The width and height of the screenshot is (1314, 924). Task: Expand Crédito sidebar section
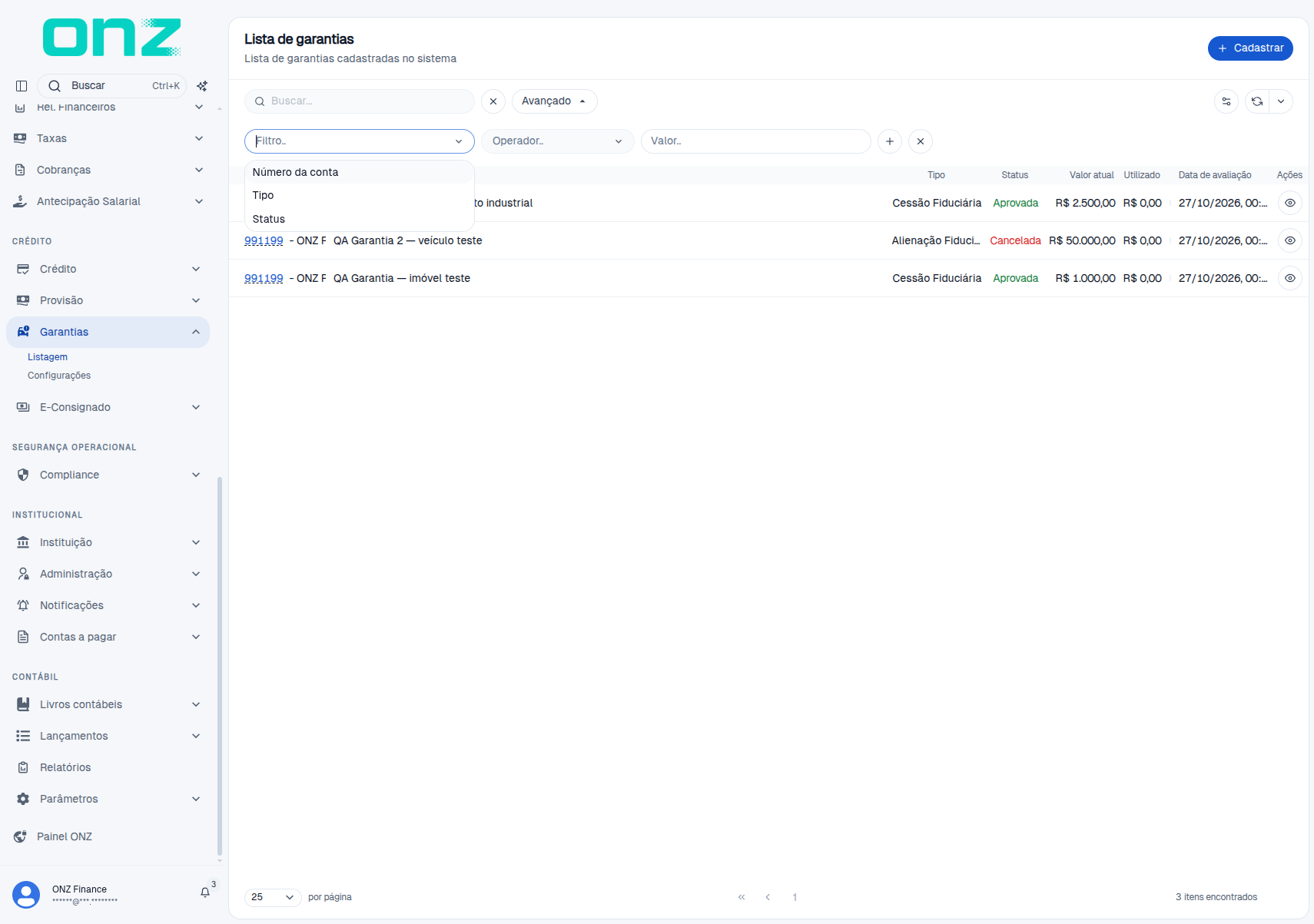click(x=108, y=269)
